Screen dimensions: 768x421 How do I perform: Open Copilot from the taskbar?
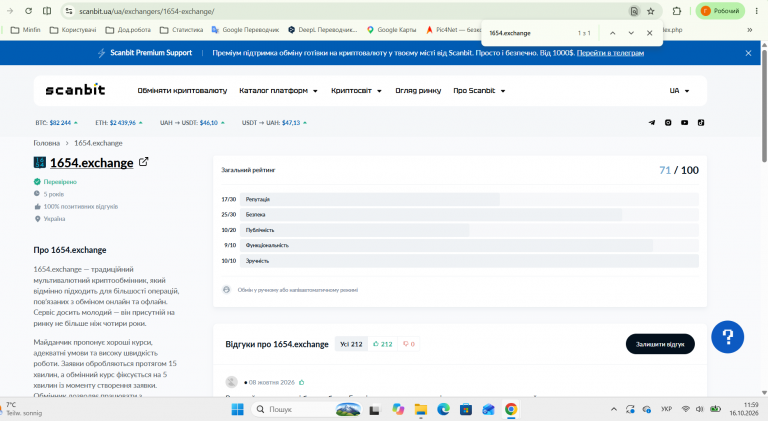click(x=398, y=409)
